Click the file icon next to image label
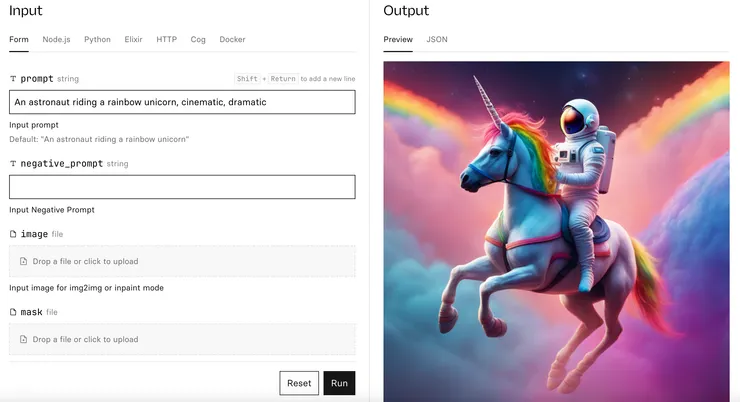Viewport: 740px width, 402px height. 13,234
